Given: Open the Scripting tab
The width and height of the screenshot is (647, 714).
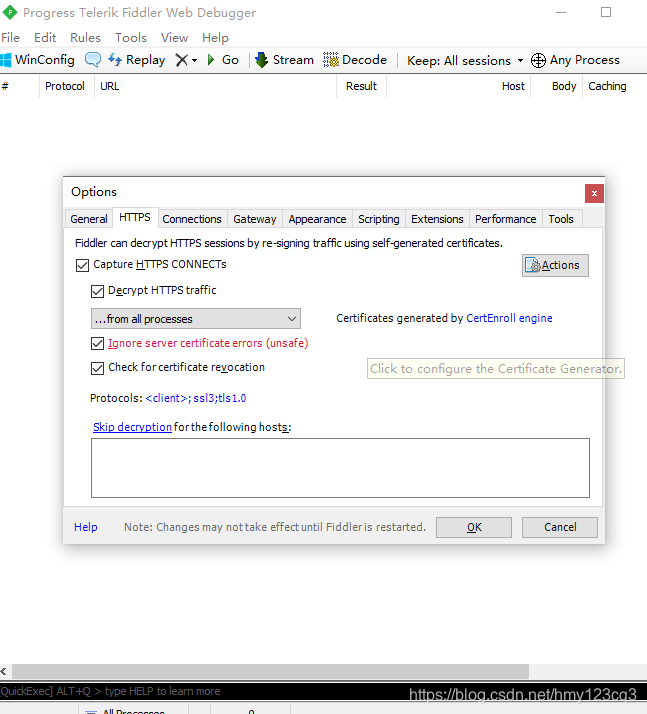Looking at the screenshot, I should tap(378, 219).
